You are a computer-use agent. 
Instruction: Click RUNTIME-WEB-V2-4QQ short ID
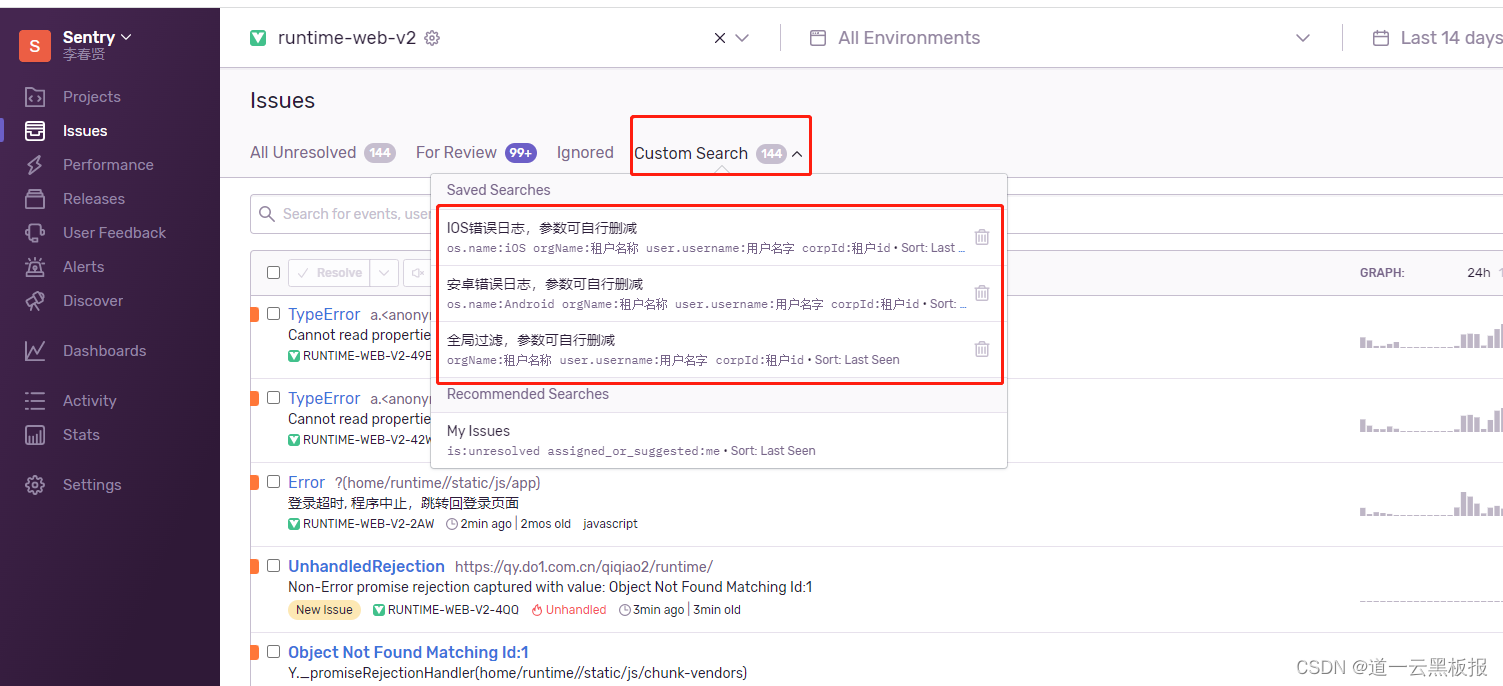coord(454,610)
